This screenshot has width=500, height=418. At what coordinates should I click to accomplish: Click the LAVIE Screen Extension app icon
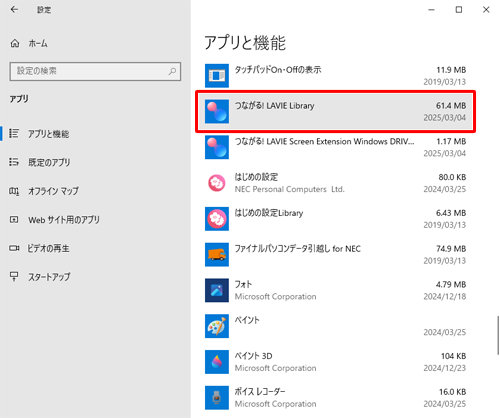point(217,147)
